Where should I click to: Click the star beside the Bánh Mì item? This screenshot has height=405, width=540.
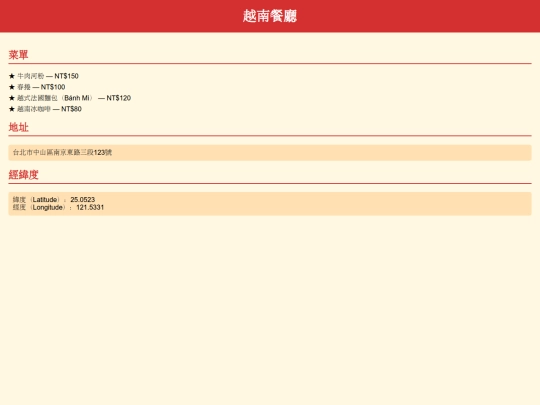click(12, 98)
